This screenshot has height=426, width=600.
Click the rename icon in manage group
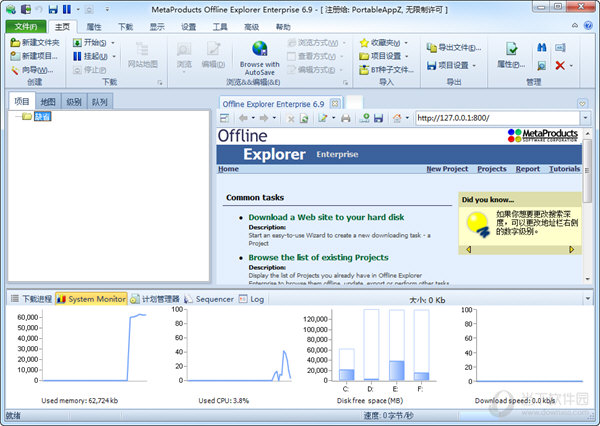(560, 47)
